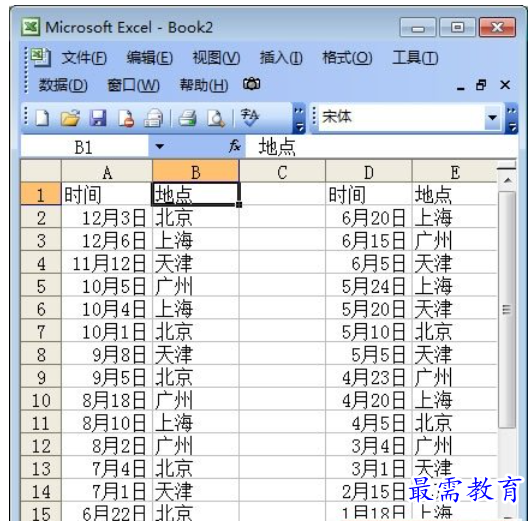Select row 1 header
The image size is (530, 521).
pyautogui.click(x=41, y=194)
